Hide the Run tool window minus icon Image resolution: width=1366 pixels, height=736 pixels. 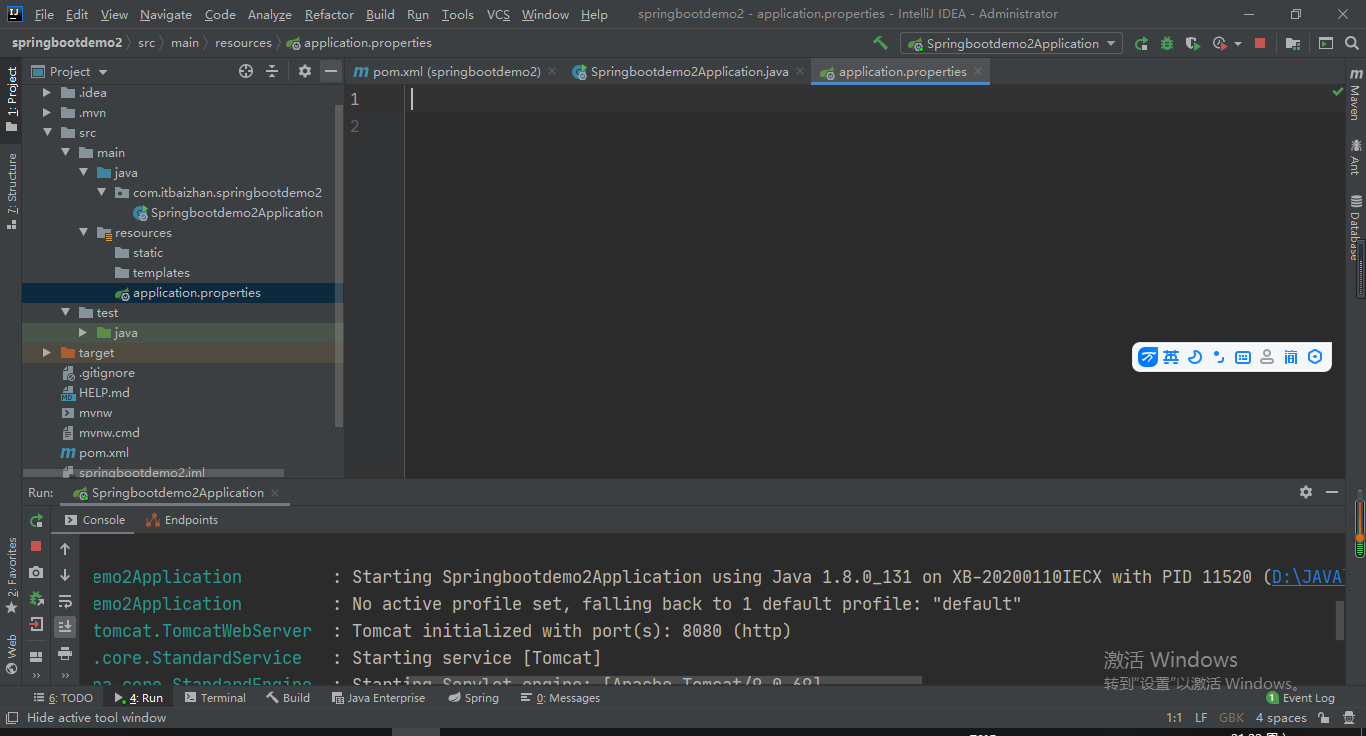coord(1332,492)
